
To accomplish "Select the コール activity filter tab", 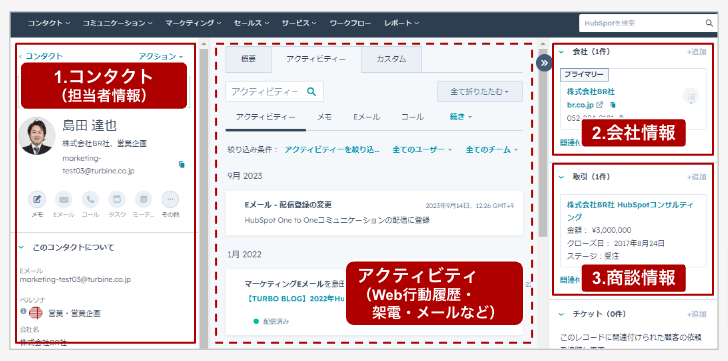I will click(412, 117).
